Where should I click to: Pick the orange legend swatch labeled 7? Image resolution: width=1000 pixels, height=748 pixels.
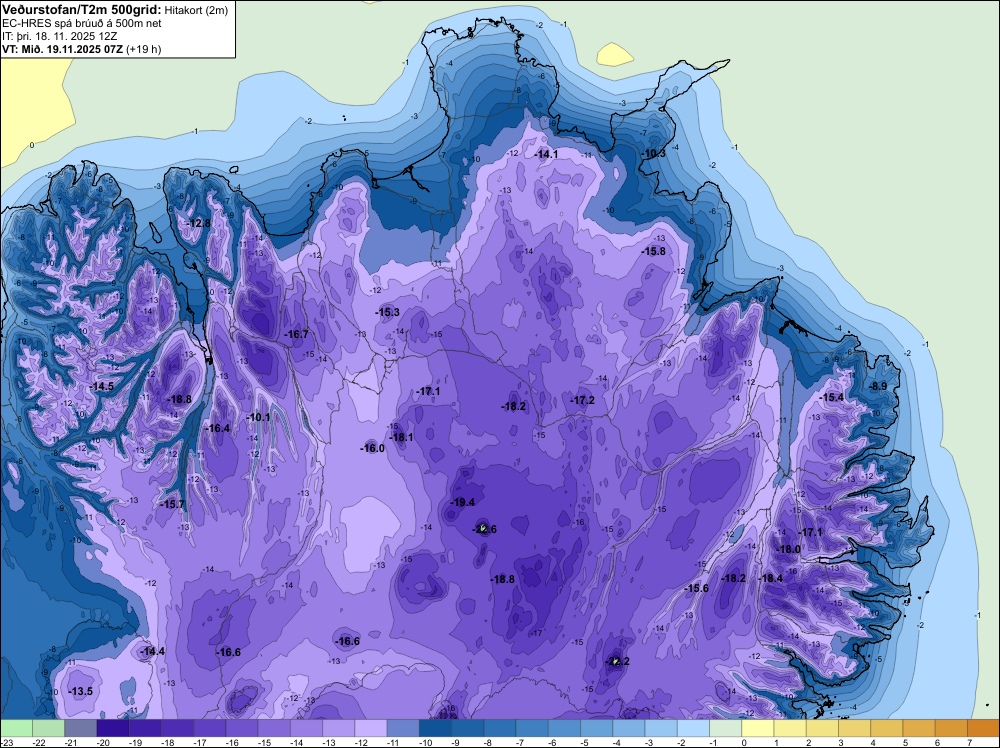pos(983,728)
